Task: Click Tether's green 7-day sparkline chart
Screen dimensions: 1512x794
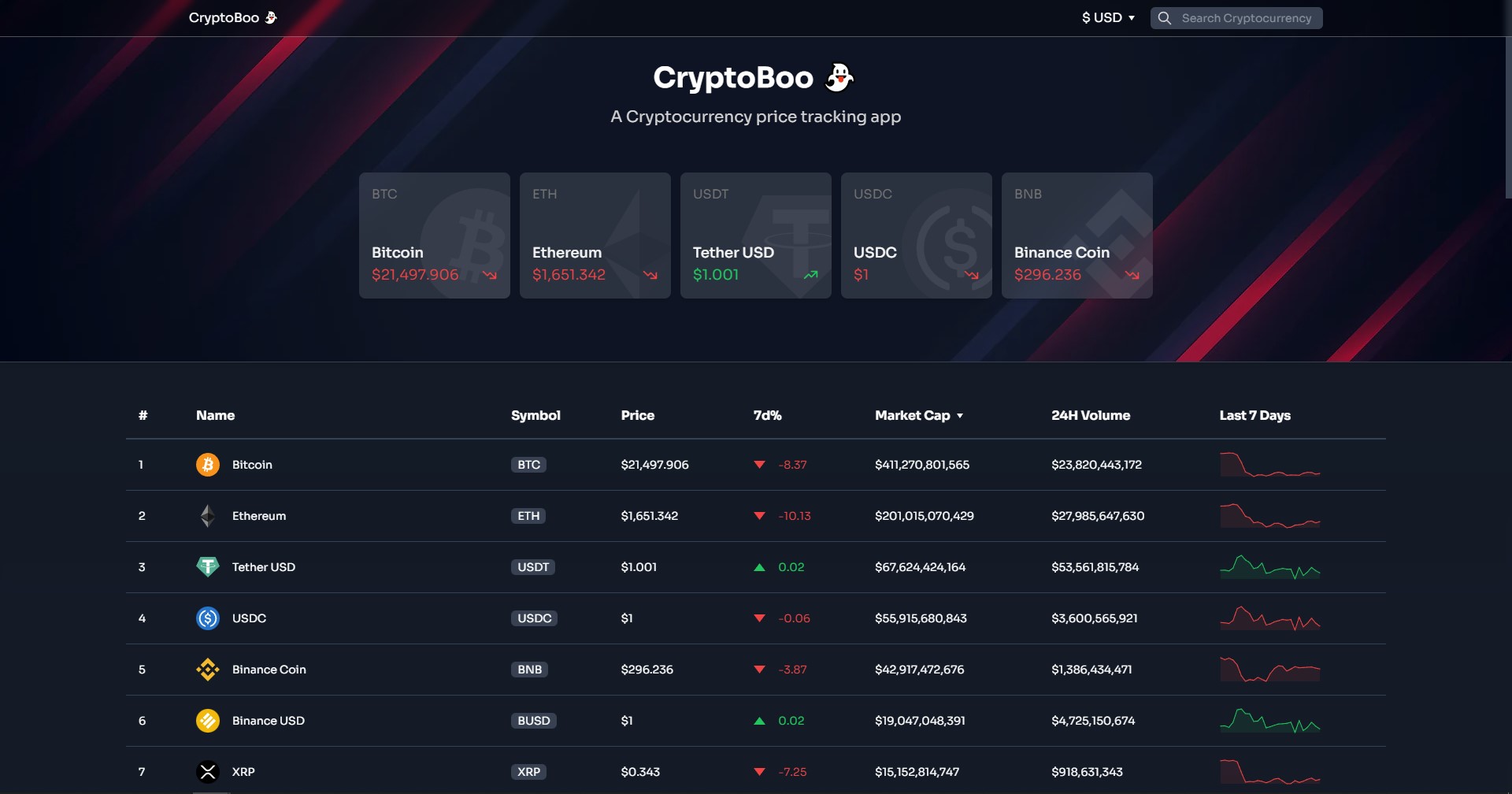Action: coord(1269,566)
